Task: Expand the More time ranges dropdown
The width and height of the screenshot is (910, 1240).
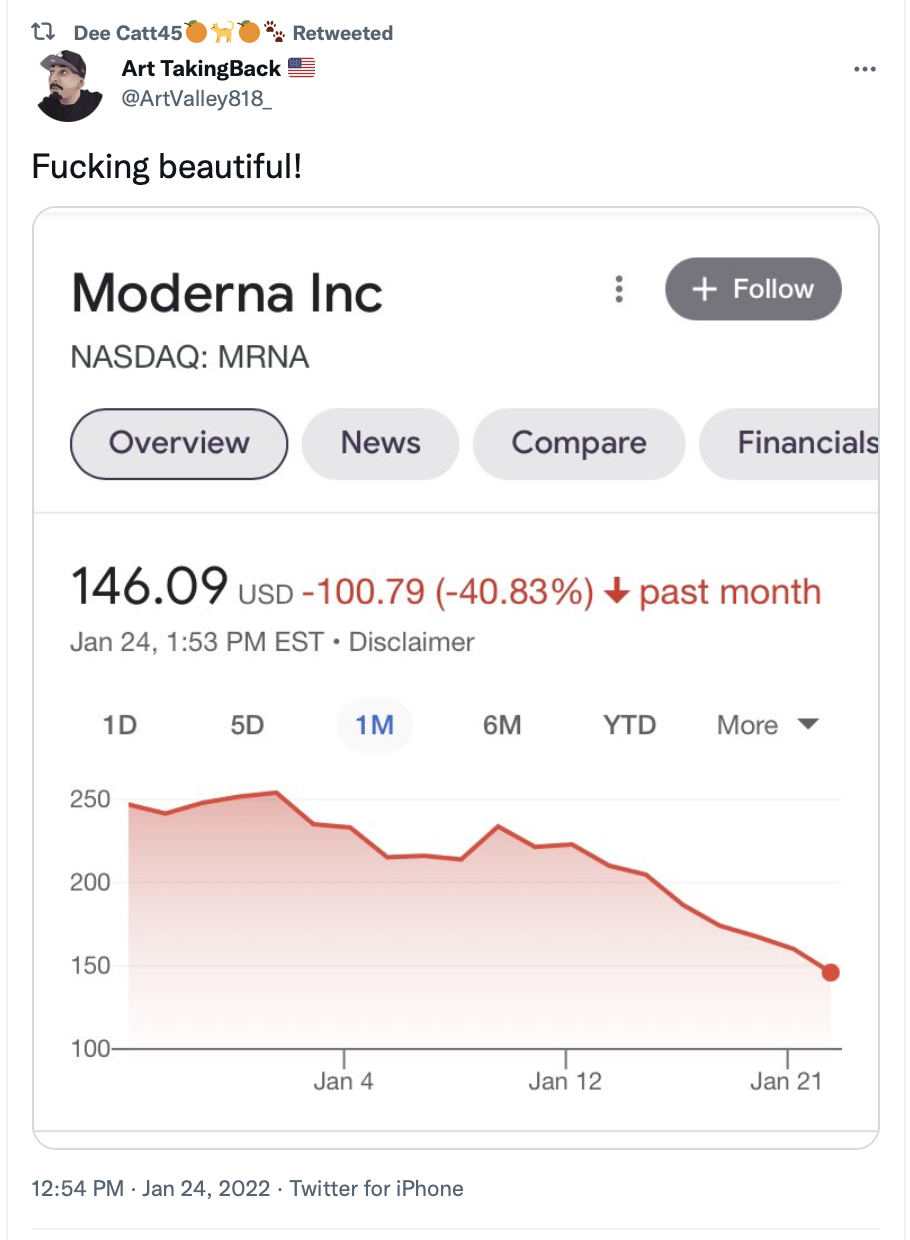Action: pyautogui.click(x=767, y=725)
